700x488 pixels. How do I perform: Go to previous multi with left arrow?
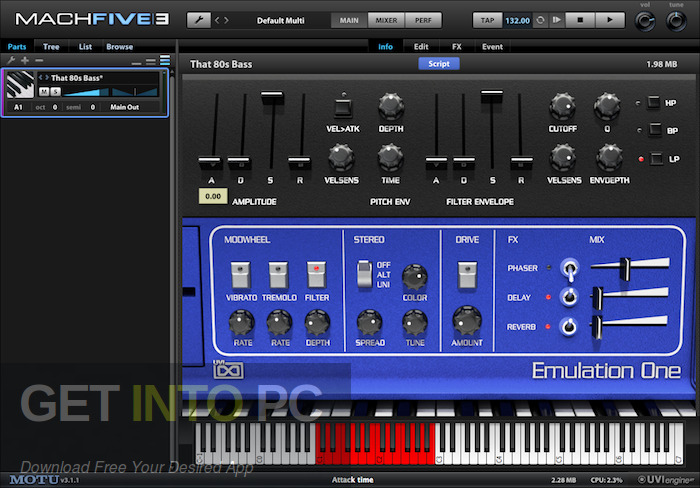(217, 20)
